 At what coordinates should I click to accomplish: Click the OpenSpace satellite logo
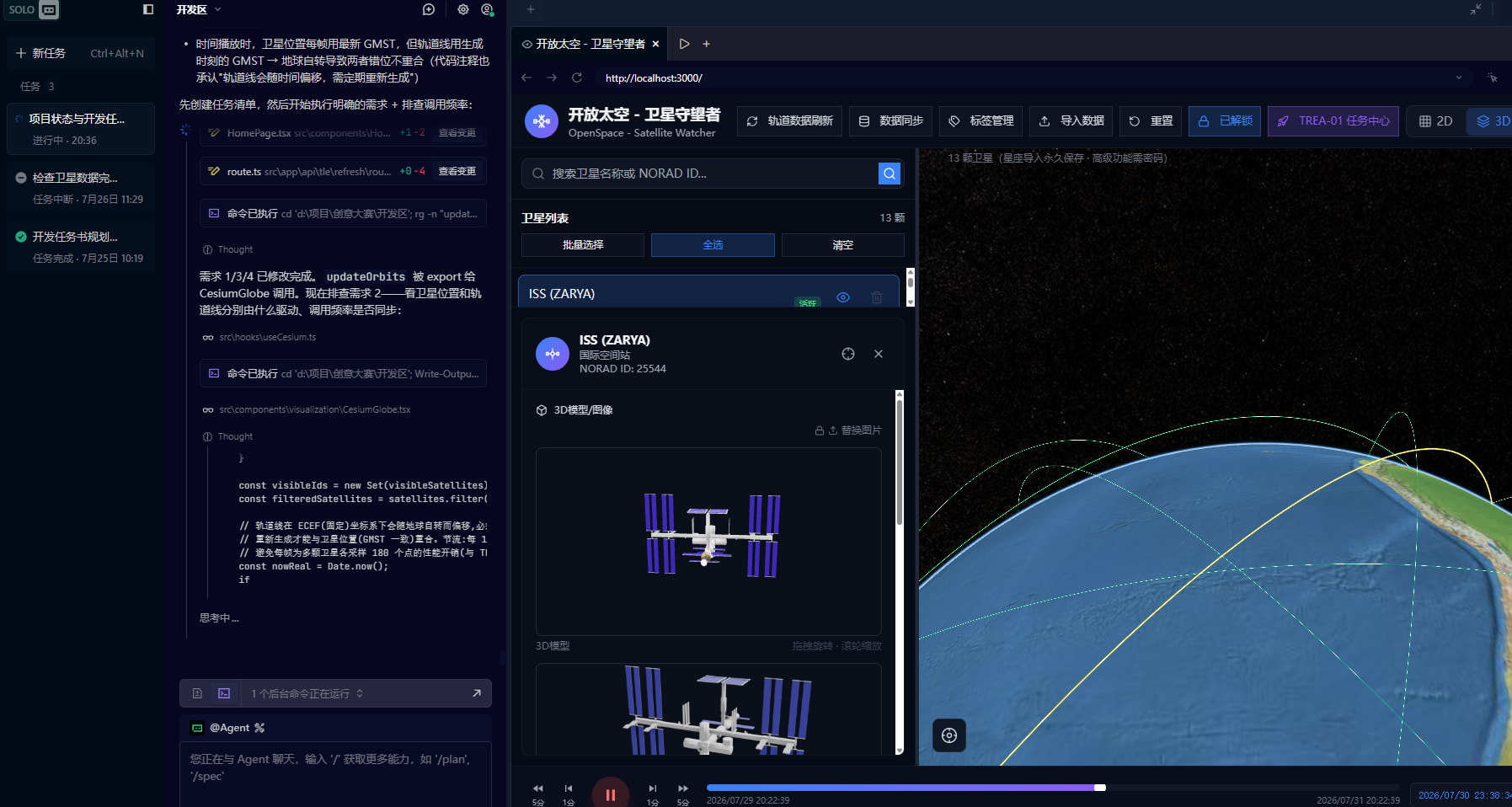pos(542,121)
